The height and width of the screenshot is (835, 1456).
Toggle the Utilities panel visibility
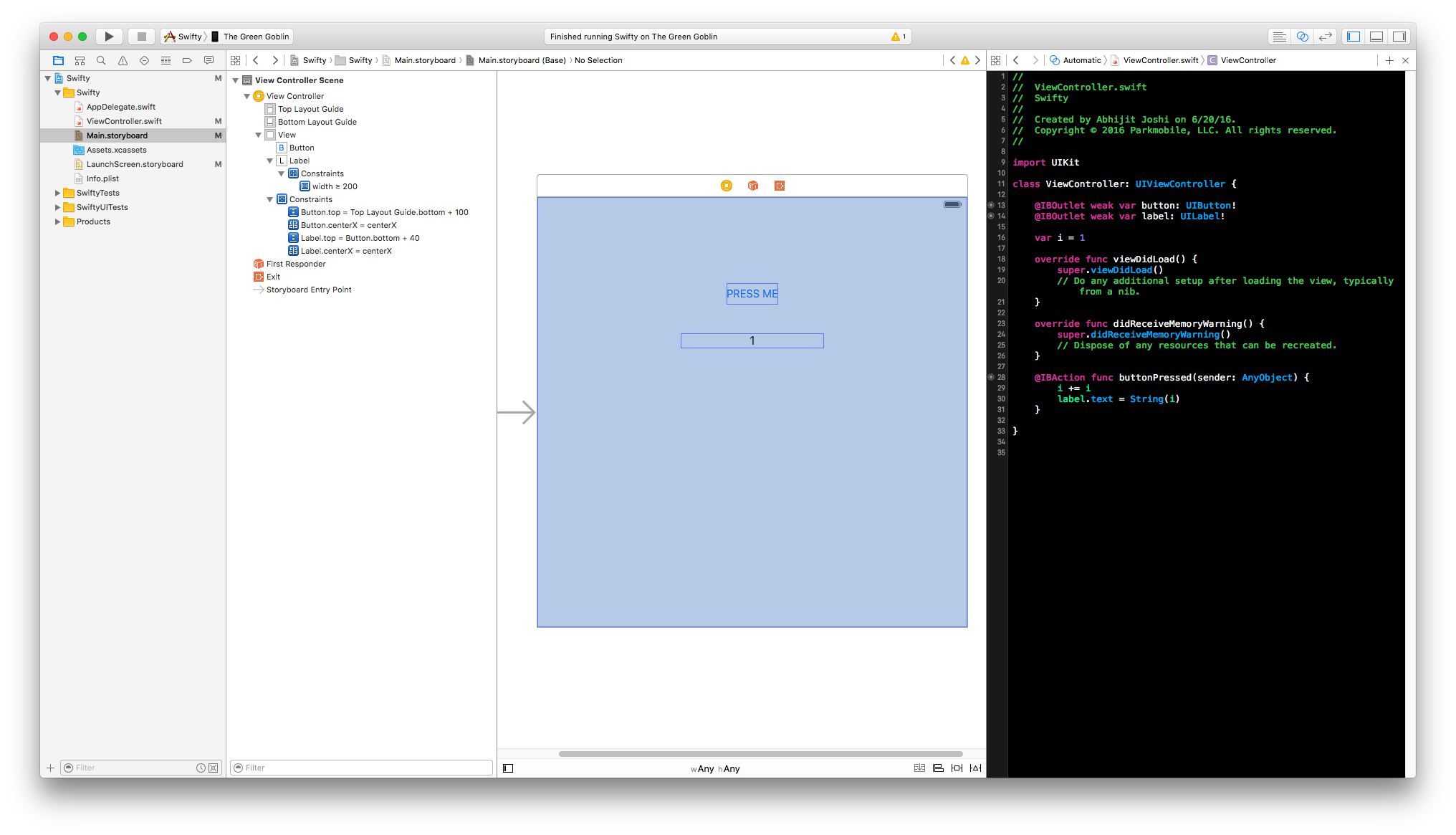tap(1399, 37)
